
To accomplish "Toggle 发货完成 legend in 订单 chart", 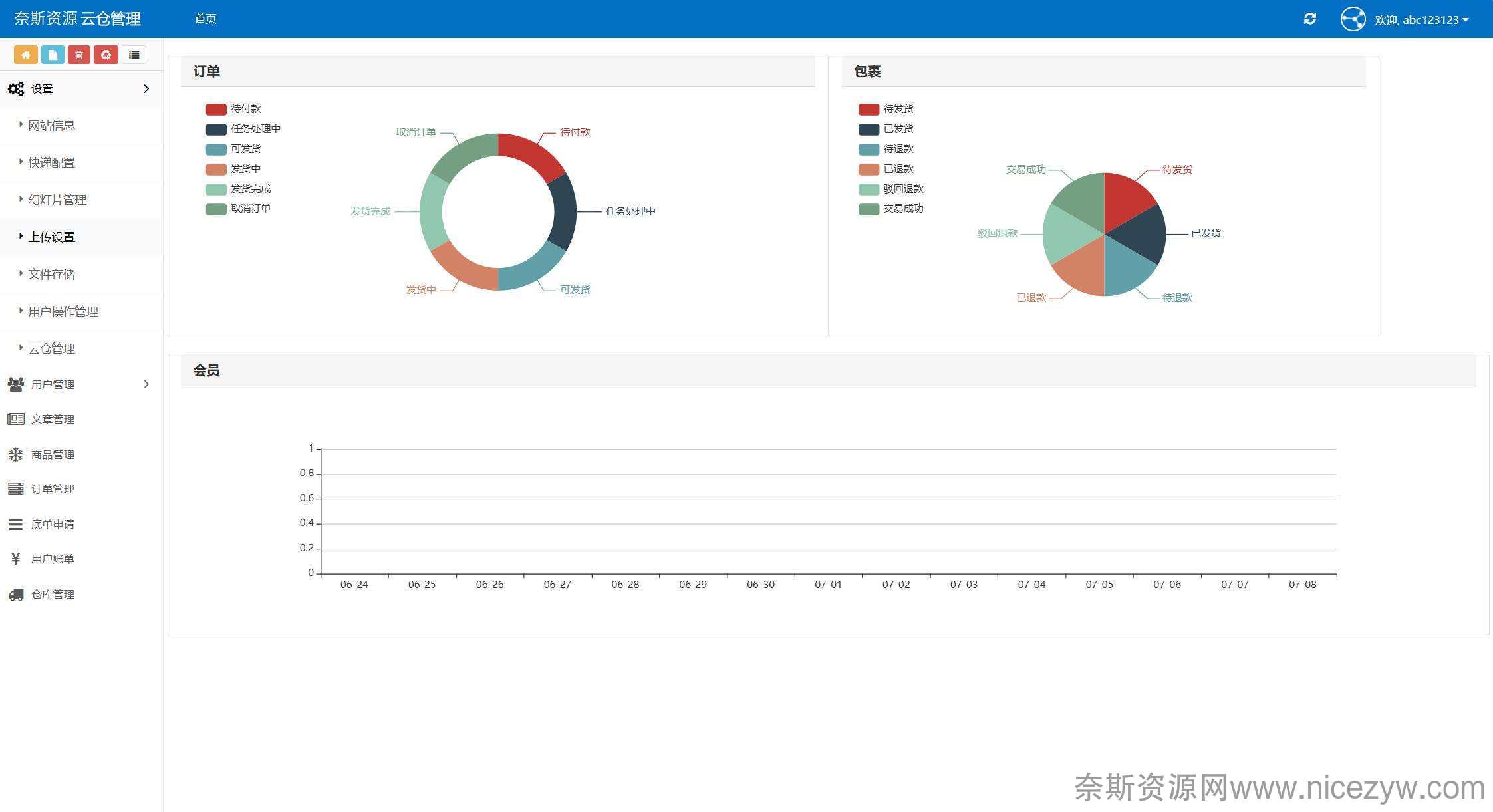I will pyautogui.click(x=238, y=189).
